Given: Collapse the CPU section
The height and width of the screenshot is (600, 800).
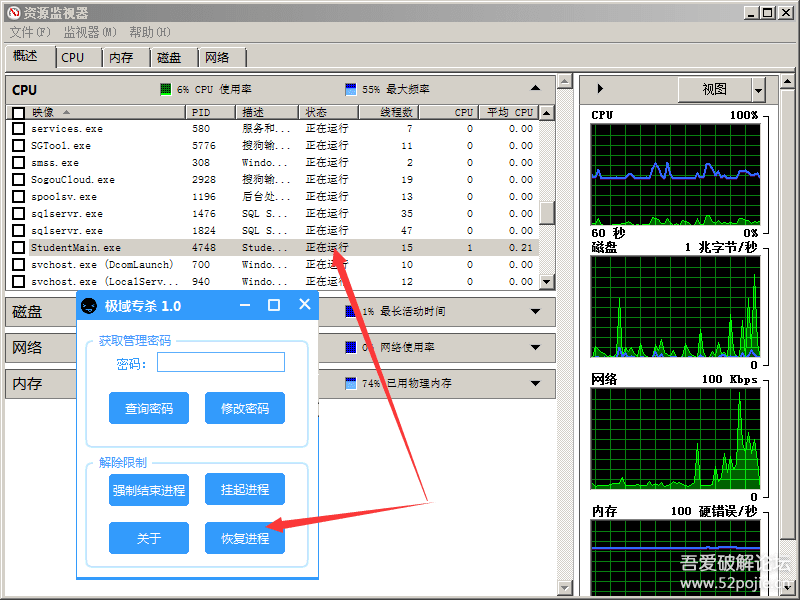Looking at the screenshot, I should pos(536,89).
